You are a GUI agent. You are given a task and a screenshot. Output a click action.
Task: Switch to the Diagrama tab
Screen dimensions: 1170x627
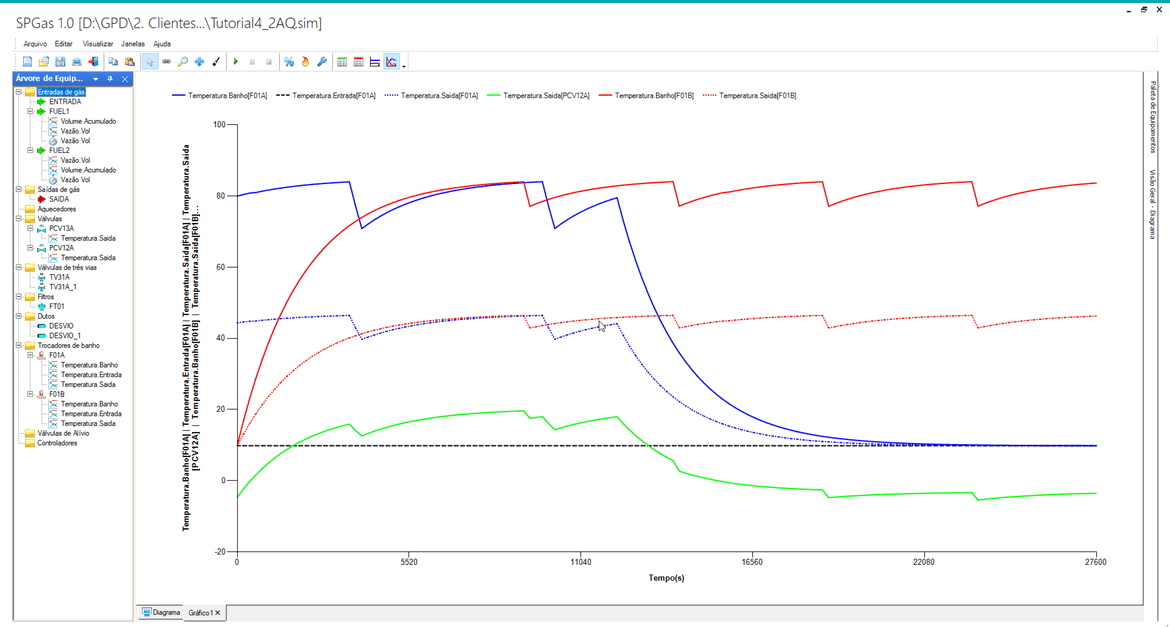pyautogui.click(x=161, y=612)
